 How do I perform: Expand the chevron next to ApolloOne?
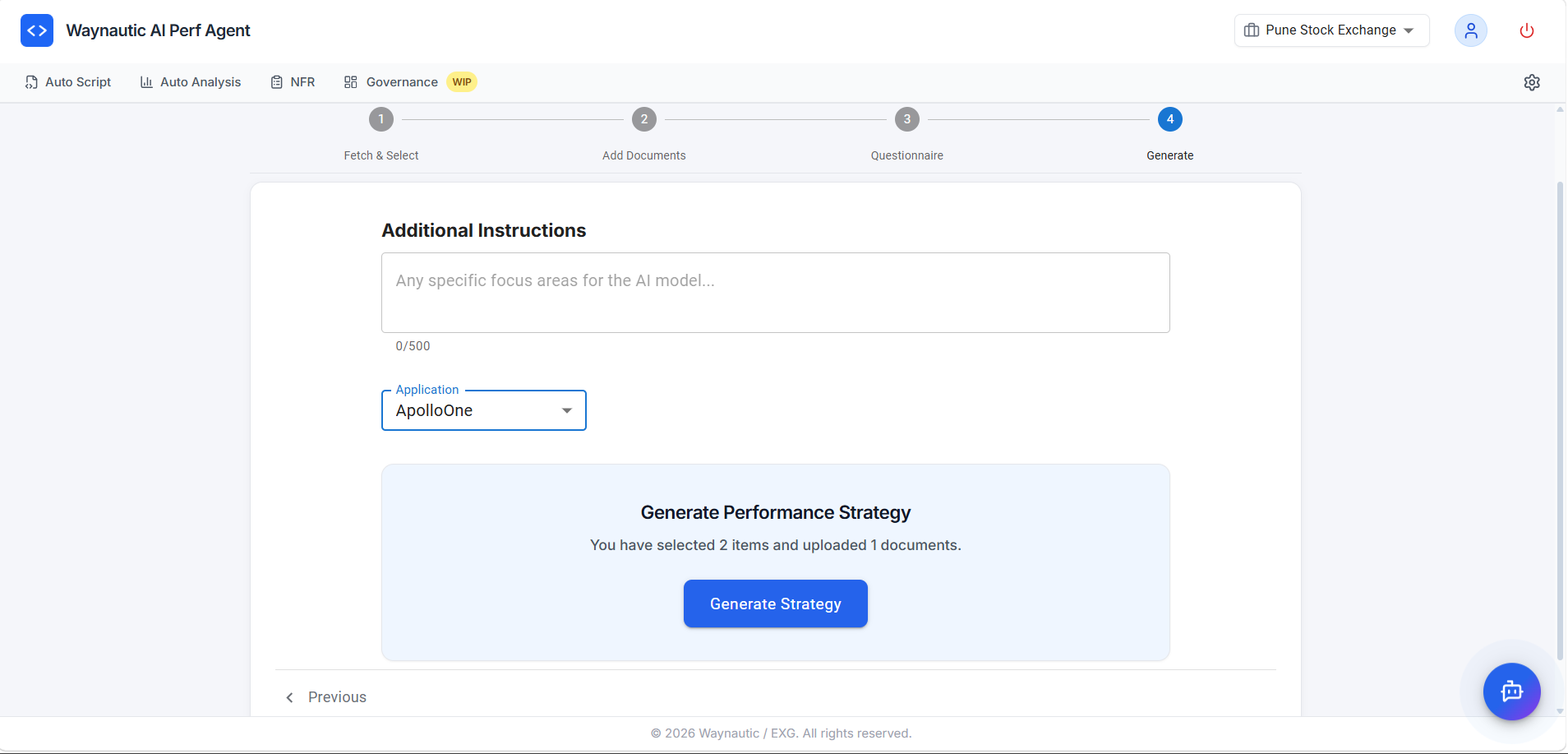(x=565, y=410)
